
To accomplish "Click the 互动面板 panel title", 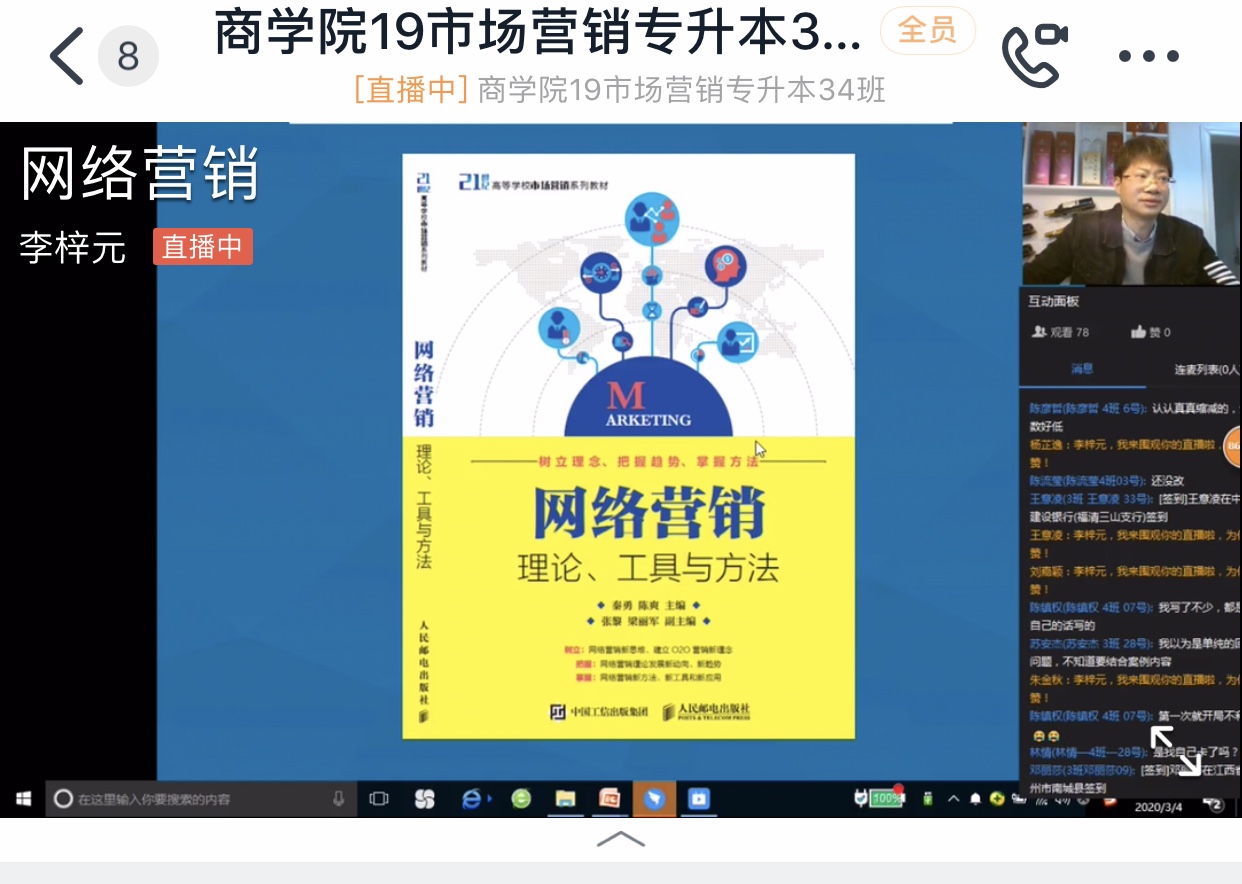I will click(1054, 301).
